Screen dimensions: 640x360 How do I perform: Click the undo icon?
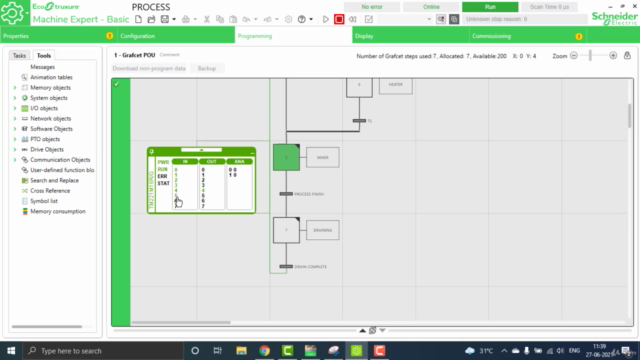(246, 19)
